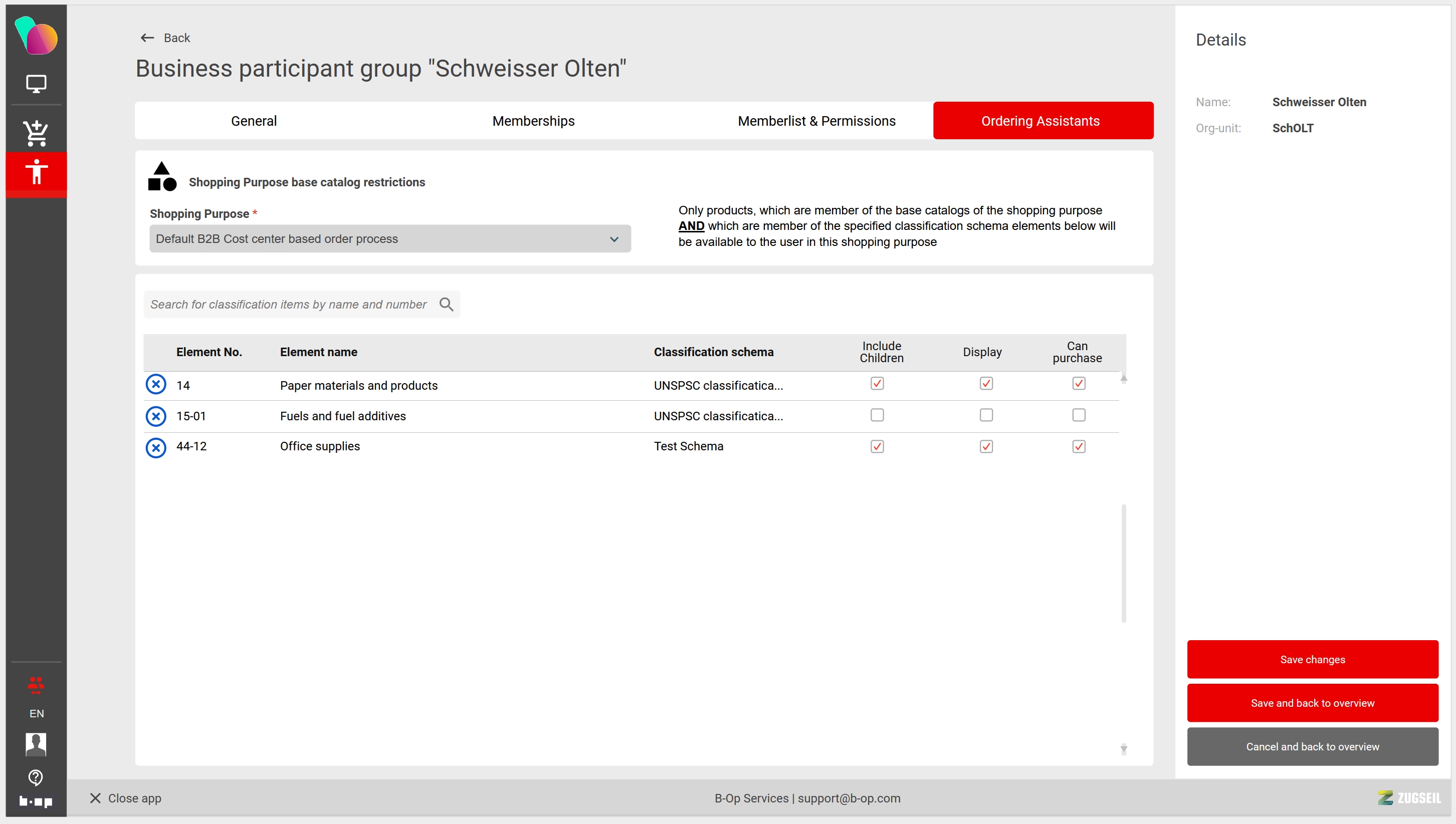
Task: Switch to the Memberships tab
Action: pyautogui.click(x=533, y=121)
